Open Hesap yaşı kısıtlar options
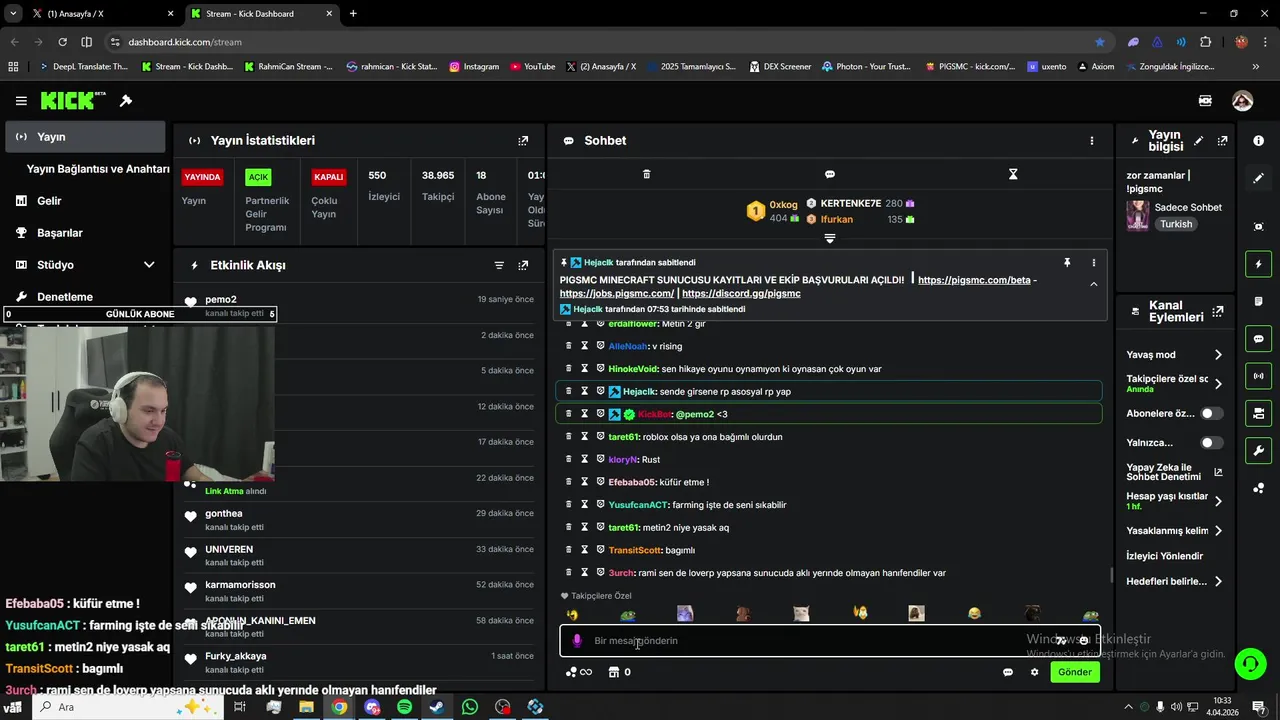1280x720 pixels. click(1218, 501)
